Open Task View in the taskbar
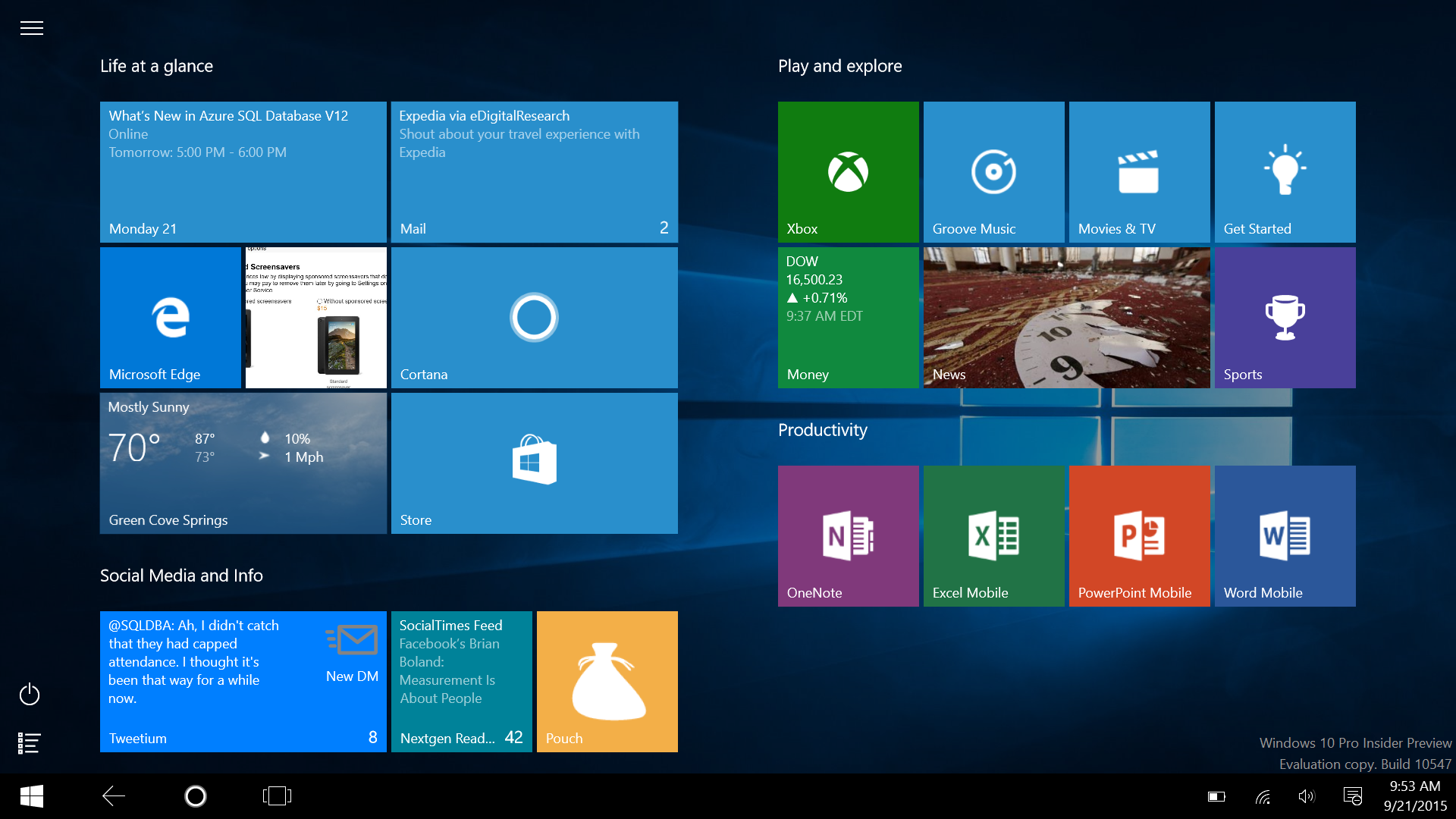Viewport: 1456px width, 819px height. click(277, 795)
